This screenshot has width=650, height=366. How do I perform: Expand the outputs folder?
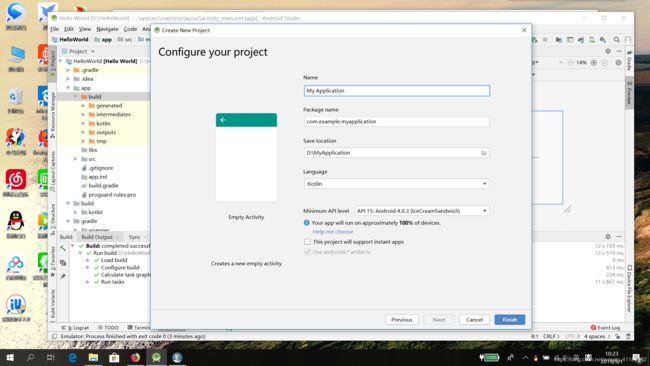(83, 132)
